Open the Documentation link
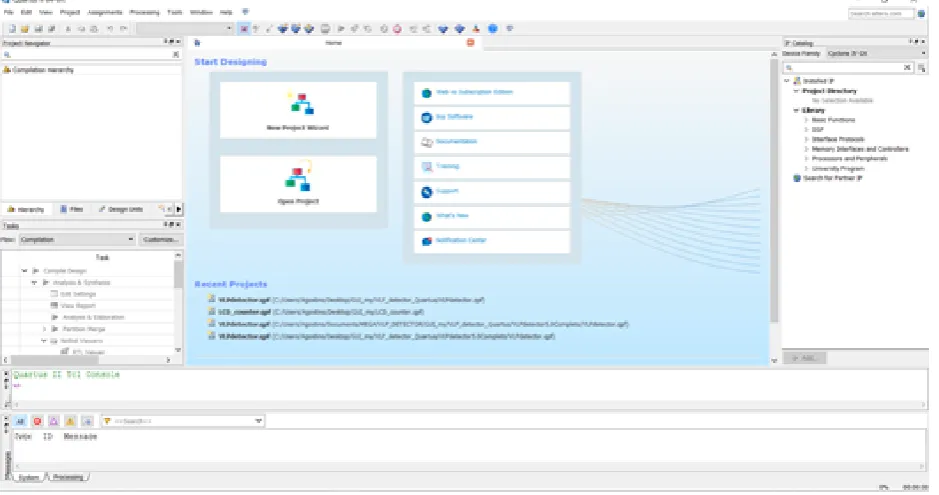This screenshot has width=939, height=495. 456,142
